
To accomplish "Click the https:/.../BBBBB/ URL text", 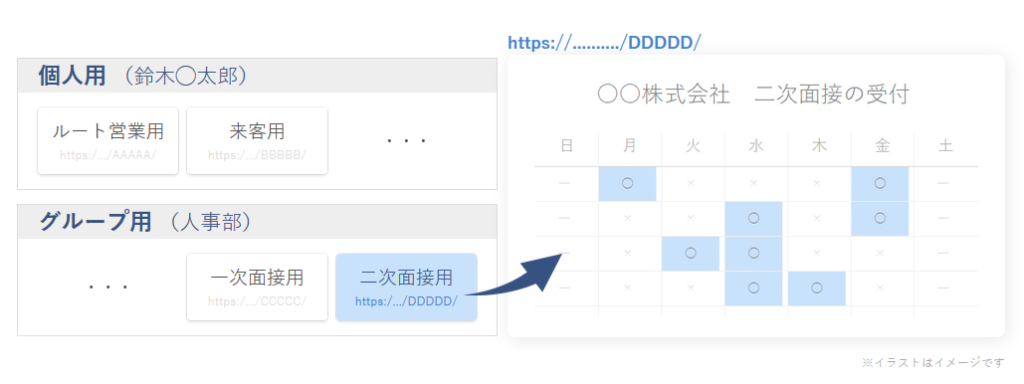I will (257, 155).
